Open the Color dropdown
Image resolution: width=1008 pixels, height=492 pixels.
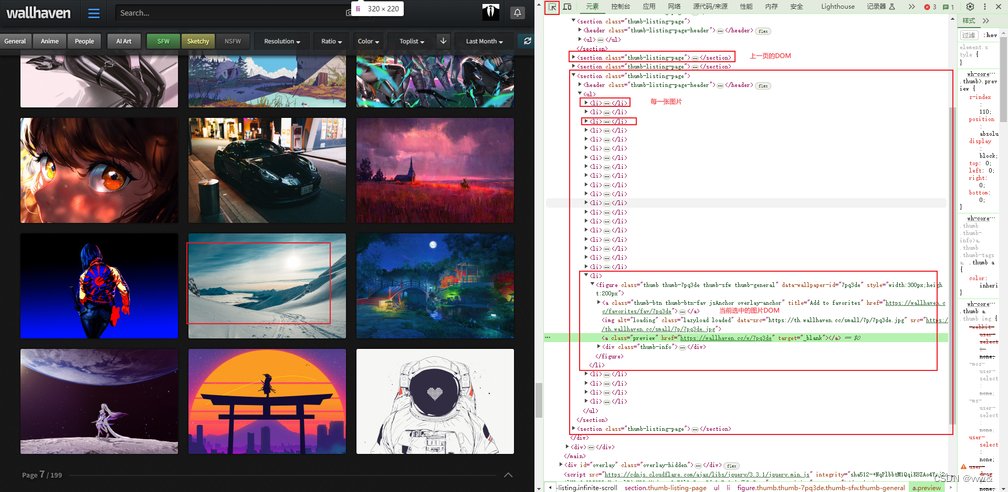368,41
